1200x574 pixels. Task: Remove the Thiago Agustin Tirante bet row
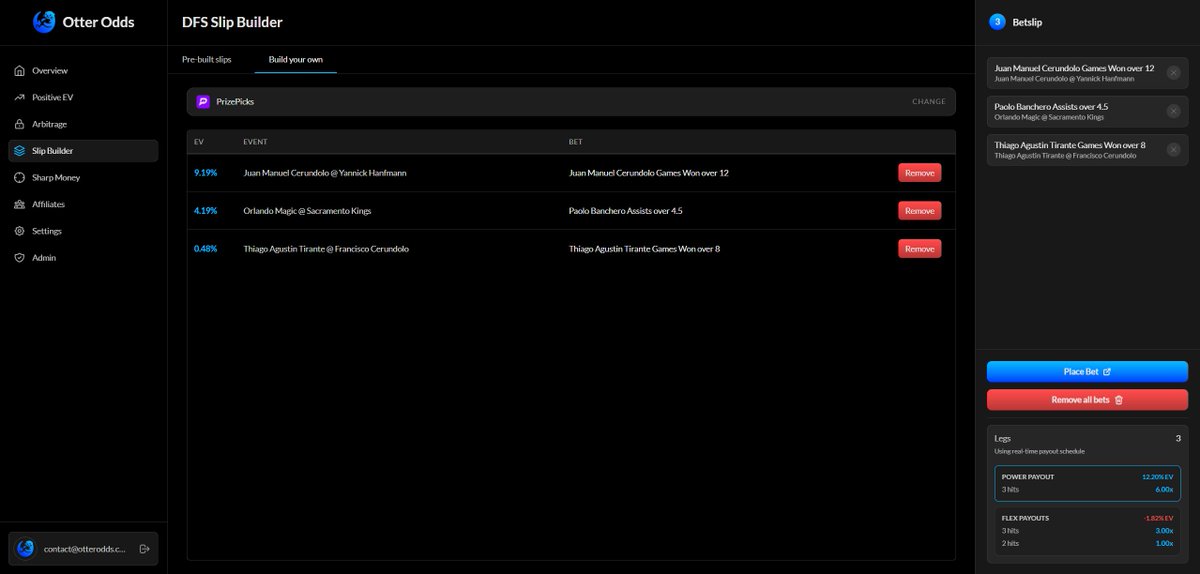click(x=919, y=249)
